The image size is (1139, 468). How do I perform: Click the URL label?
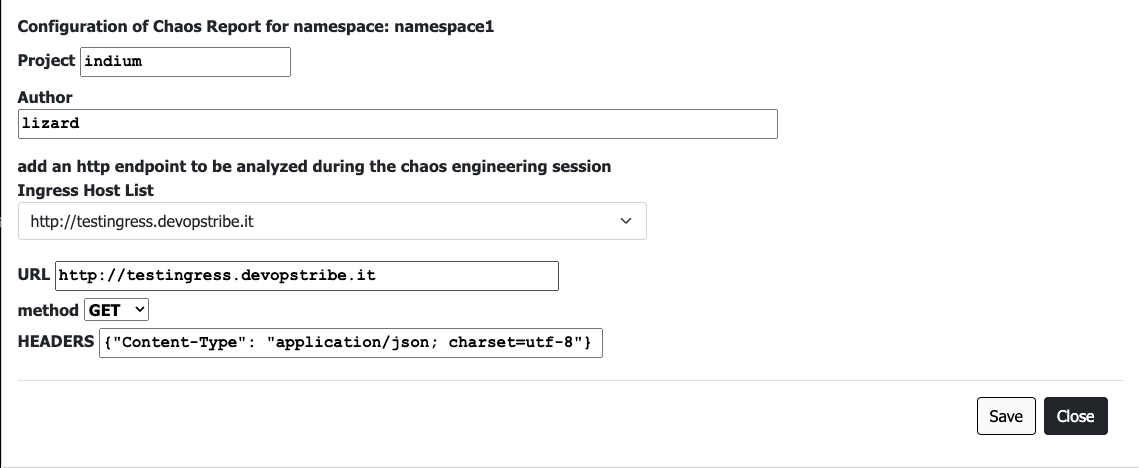[34, 274]
